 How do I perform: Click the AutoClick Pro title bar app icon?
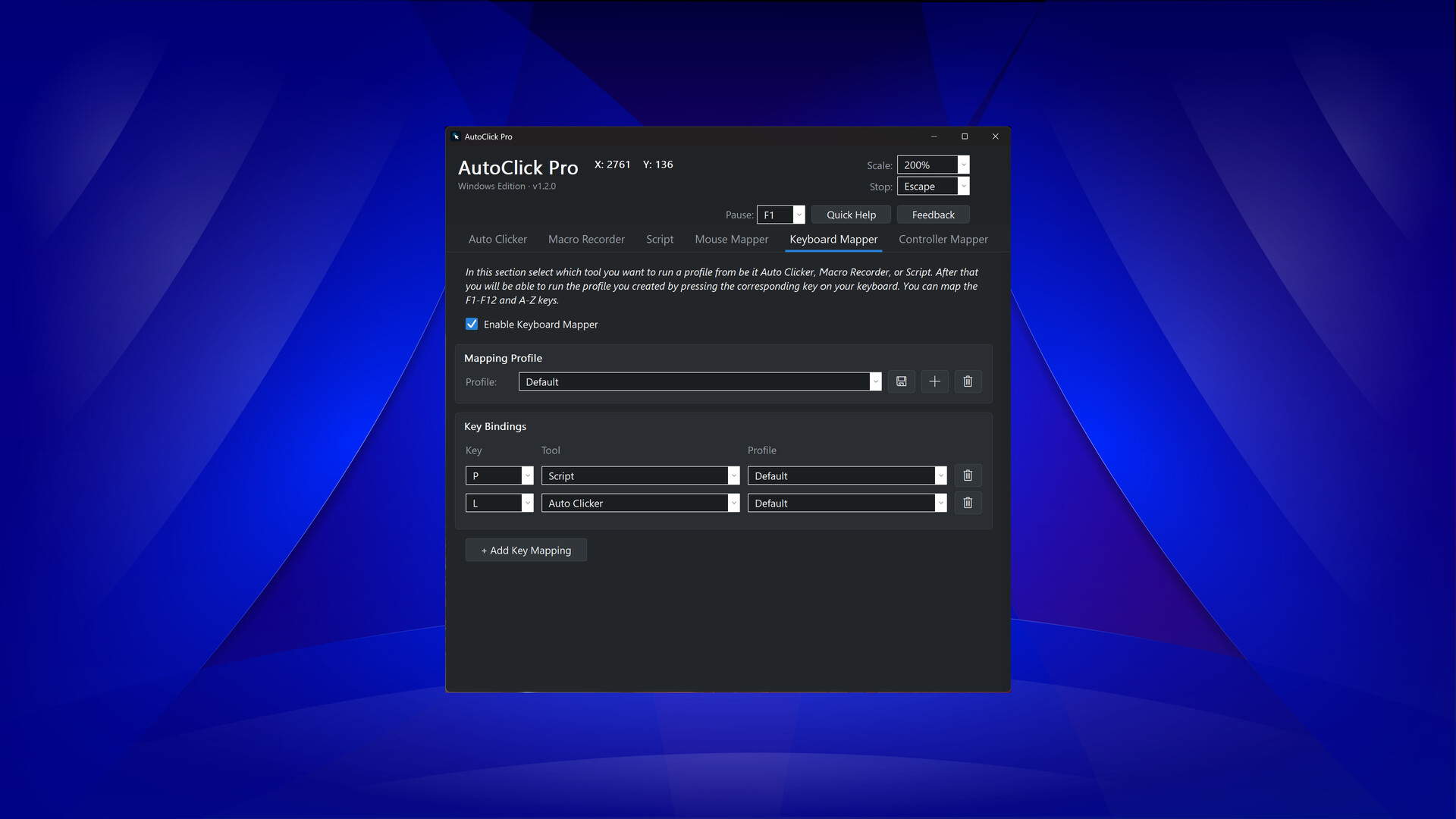point(456,136)
